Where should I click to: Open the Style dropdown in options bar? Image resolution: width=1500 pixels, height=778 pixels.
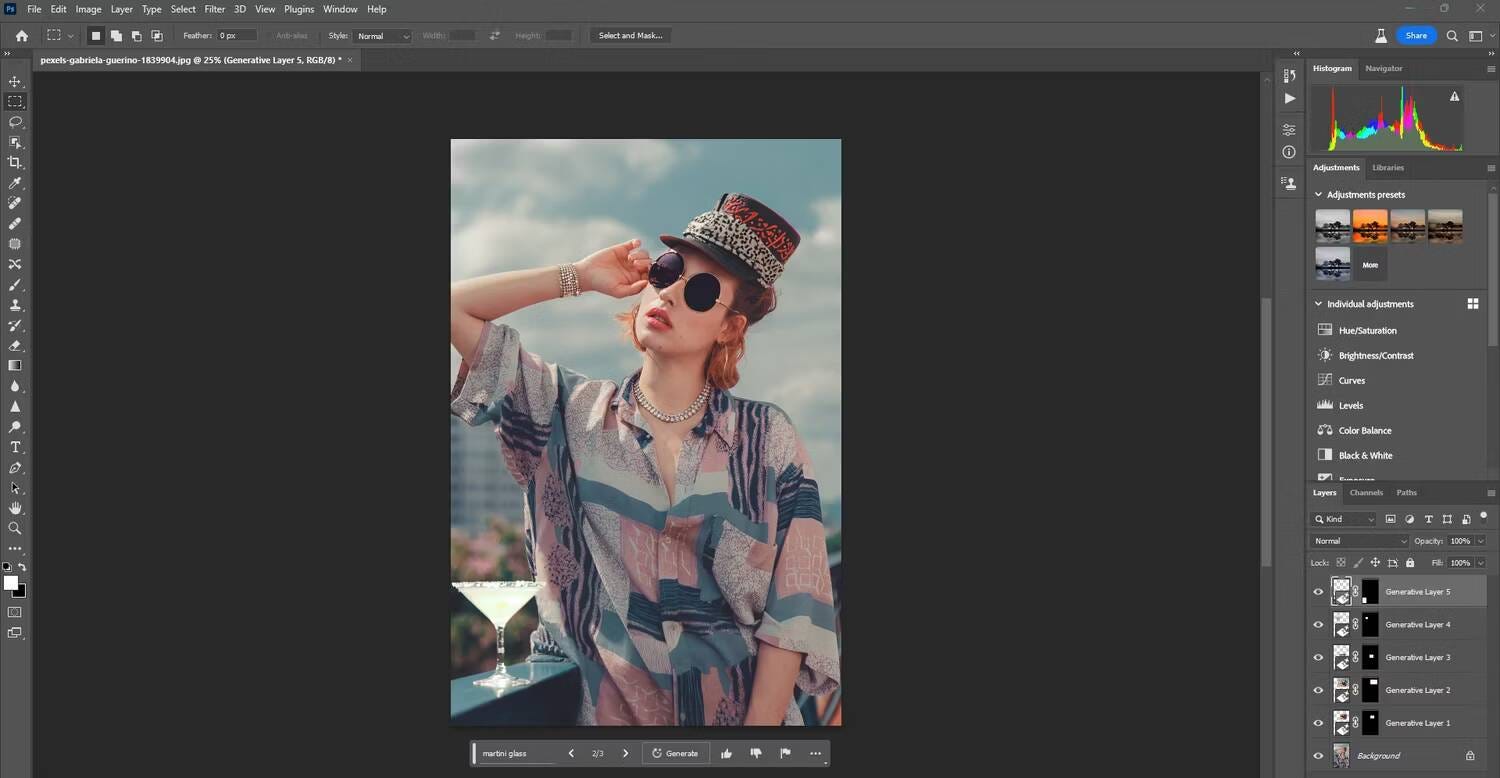383,36
